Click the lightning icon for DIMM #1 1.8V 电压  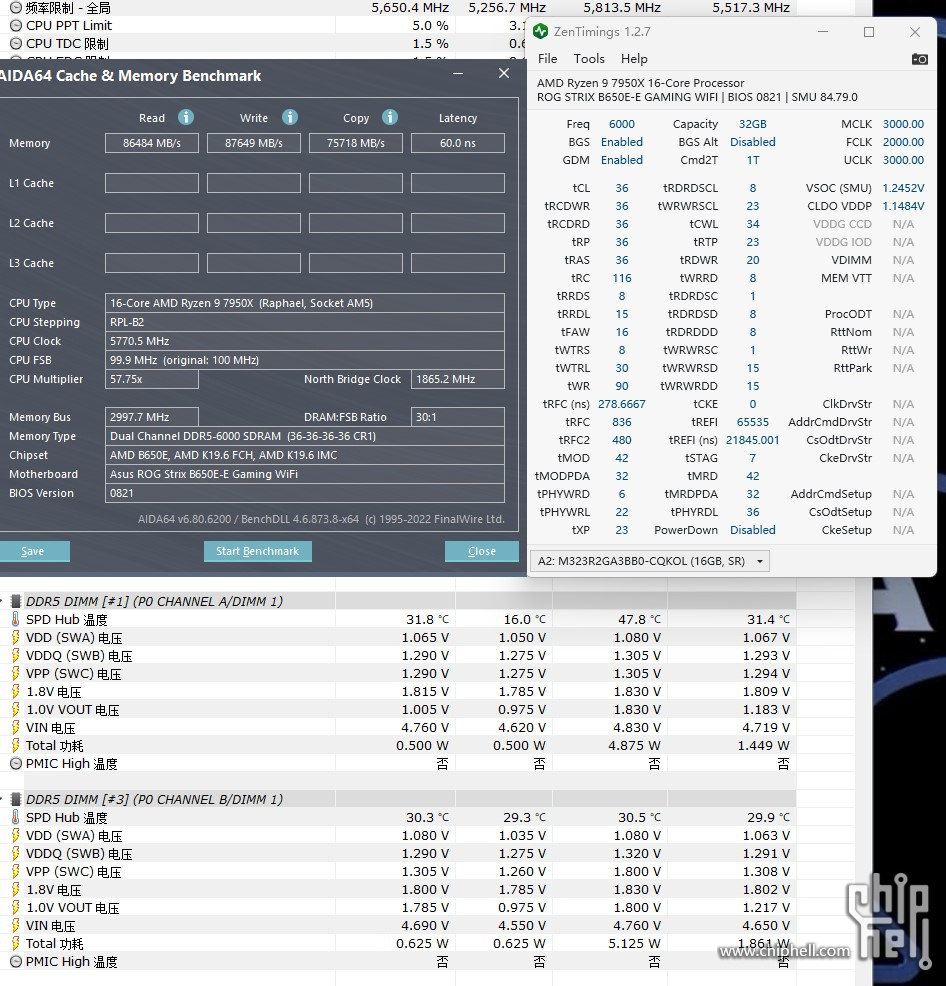[16, 692]
